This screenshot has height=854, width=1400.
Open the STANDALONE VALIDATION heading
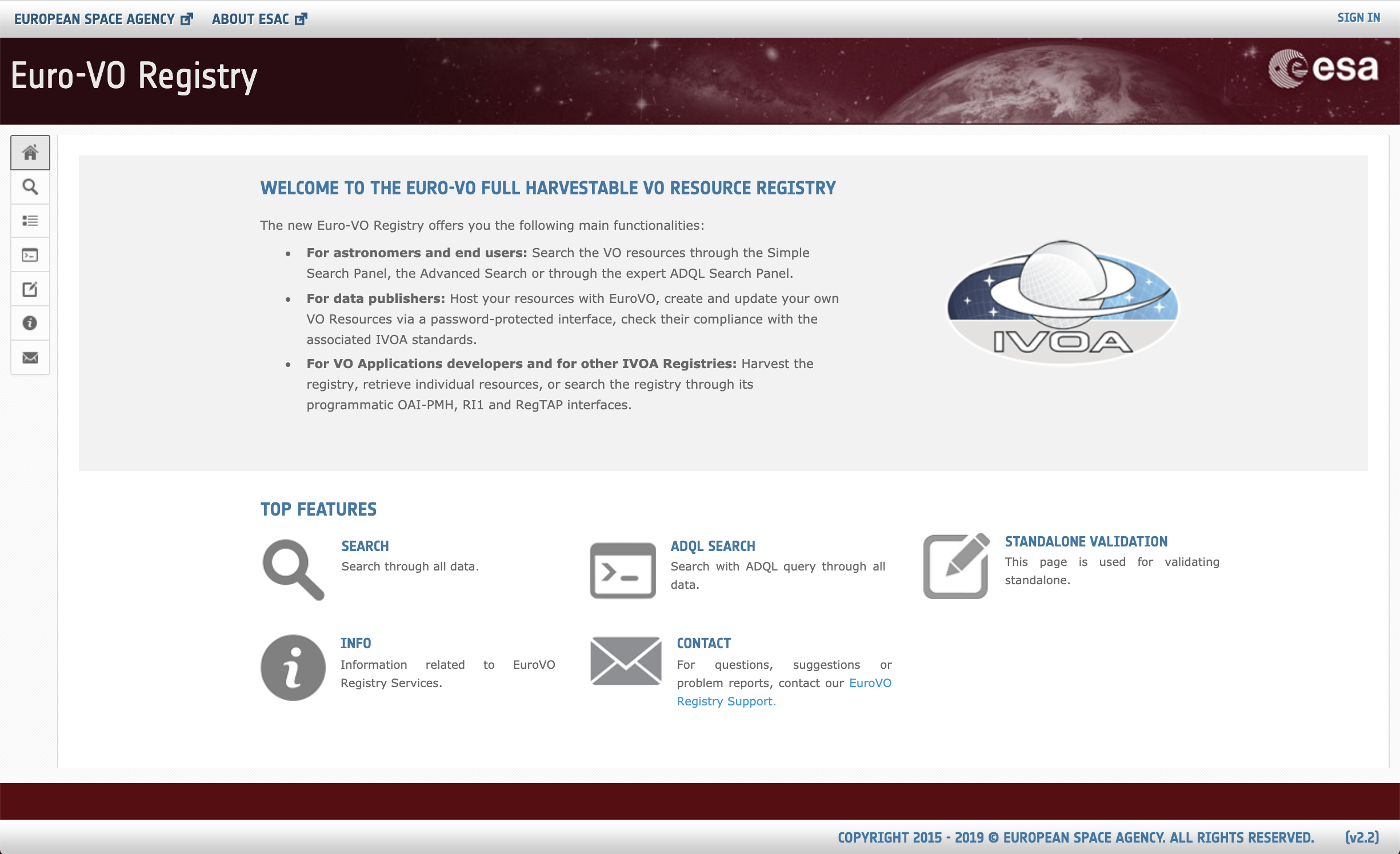click(x=1086, y=541)
